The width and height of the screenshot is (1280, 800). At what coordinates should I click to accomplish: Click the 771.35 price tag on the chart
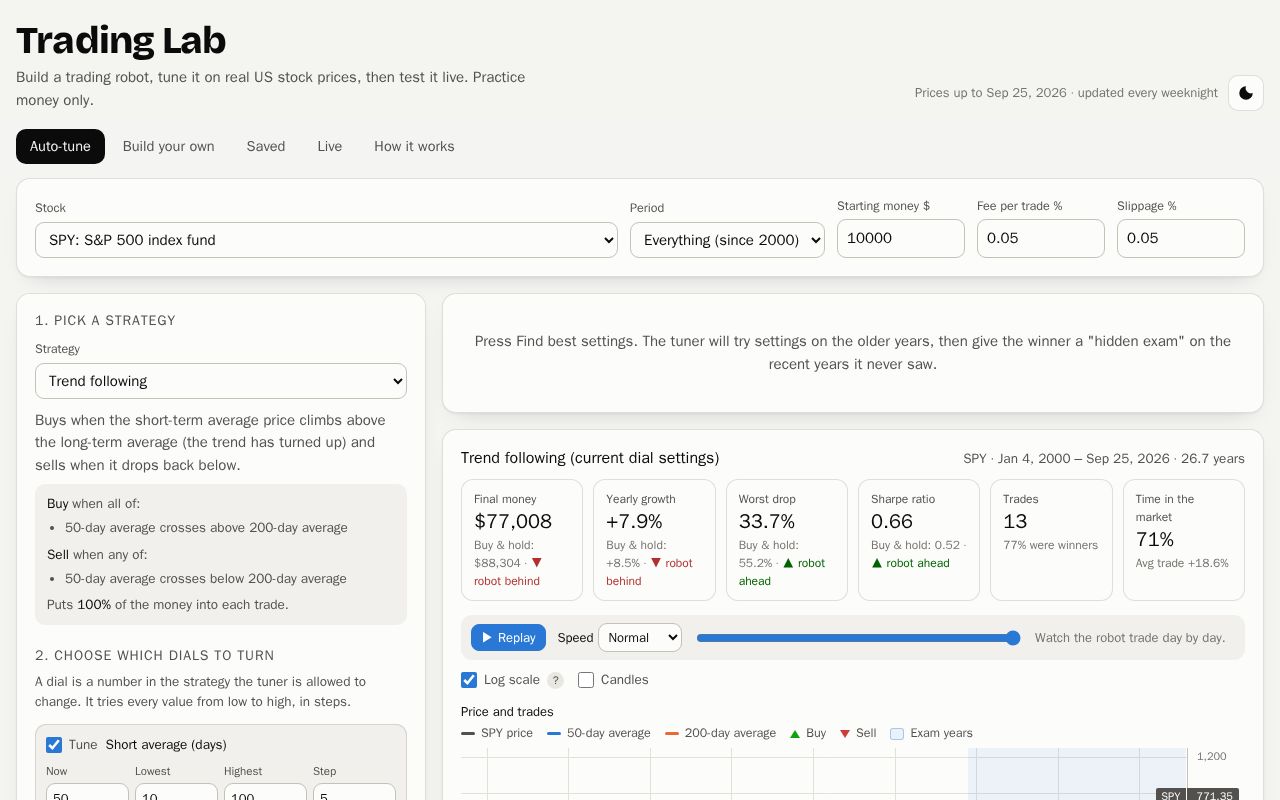[1213, 796]
